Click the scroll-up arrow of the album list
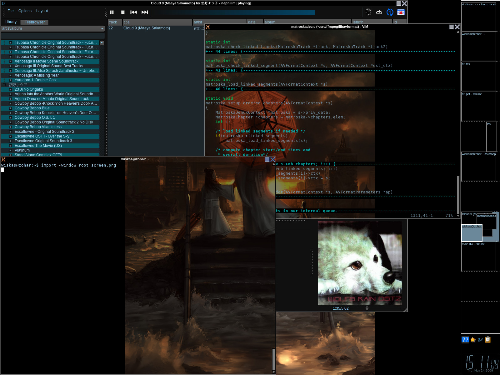Image resolution: width=500 pixels, height=375 pixels. click(102, 43)
